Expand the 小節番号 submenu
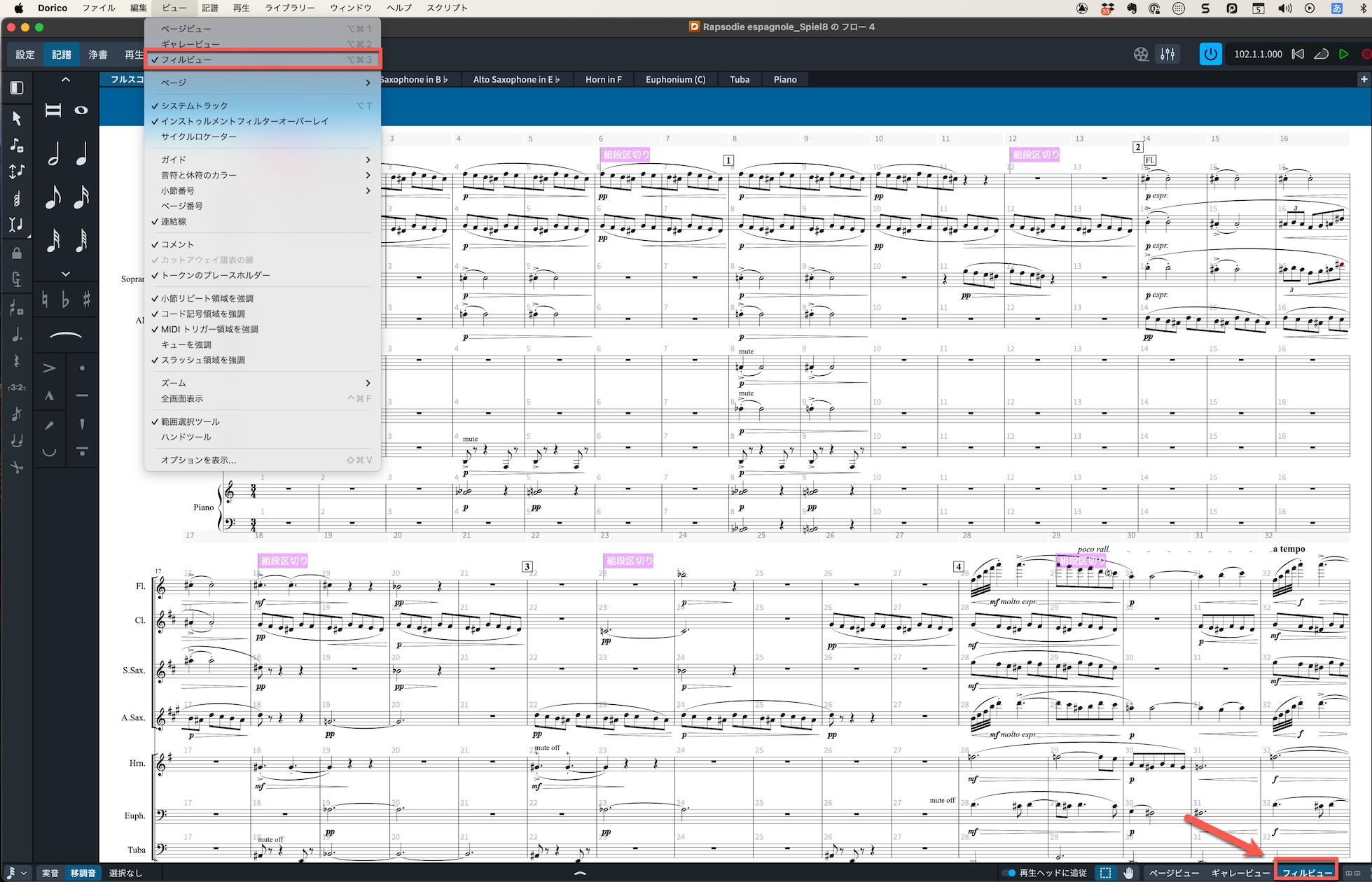Viewport: 1372px width, 882px height. pyautogui.click(x=262, y=190)
